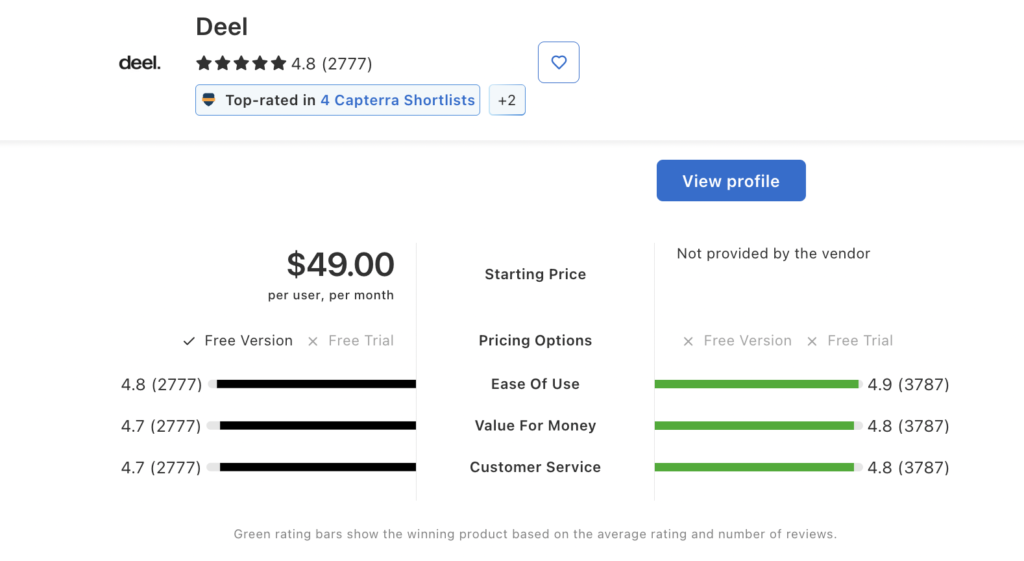Click the five-star rating icons

[x=241, y=64]
